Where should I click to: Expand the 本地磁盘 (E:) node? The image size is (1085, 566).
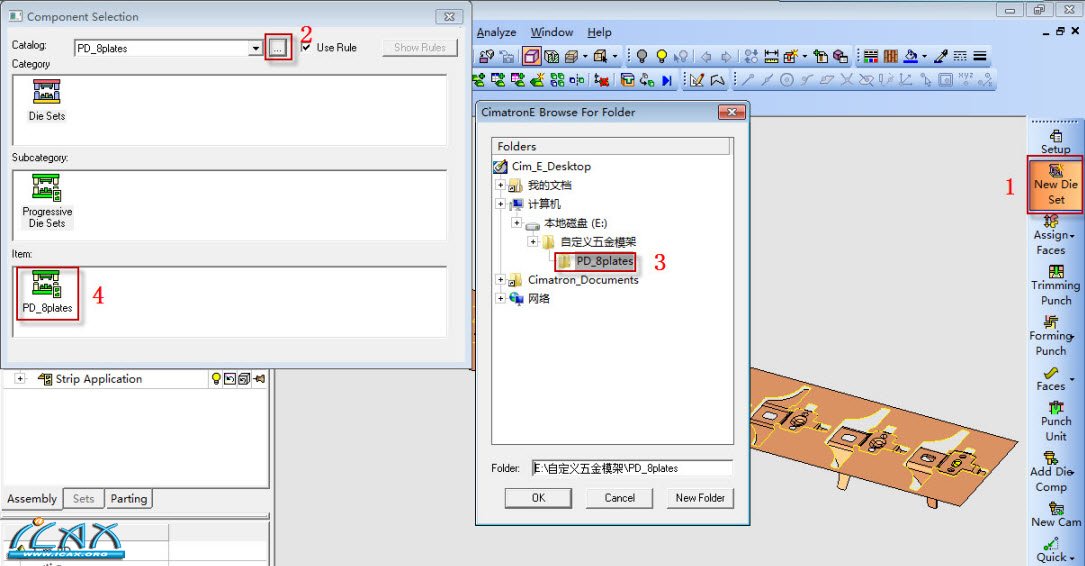[516, 223]
